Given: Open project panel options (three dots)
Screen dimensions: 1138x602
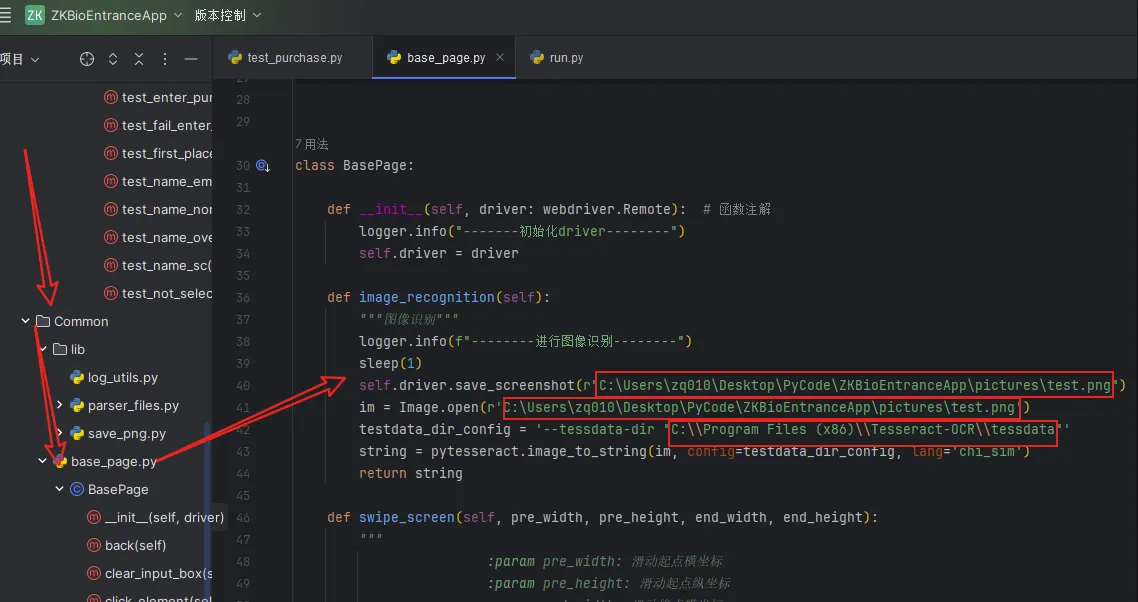Looking at the screenshot, I should (x=165, y=59).
